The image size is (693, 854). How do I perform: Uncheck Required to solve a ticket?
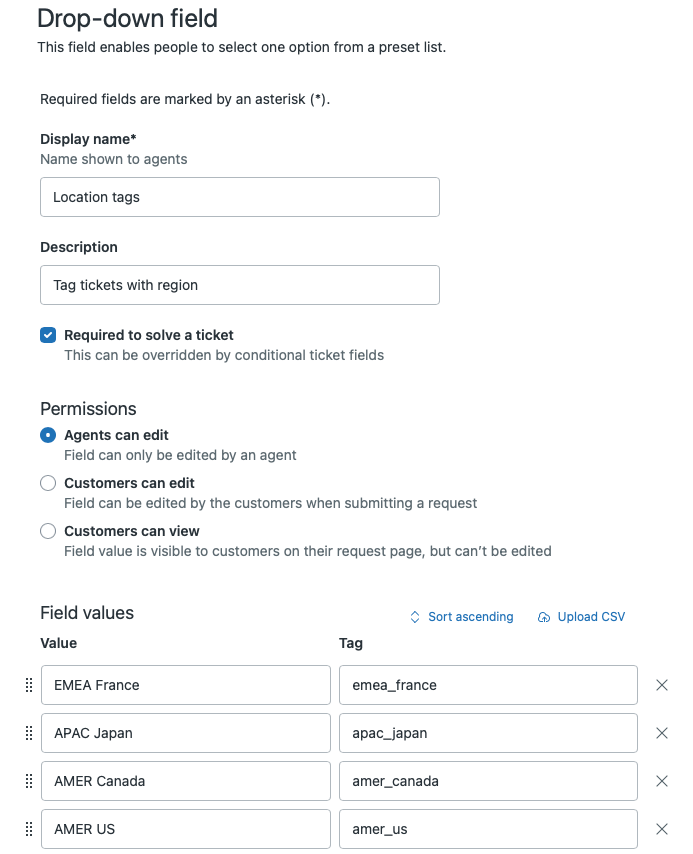(47, 336)
